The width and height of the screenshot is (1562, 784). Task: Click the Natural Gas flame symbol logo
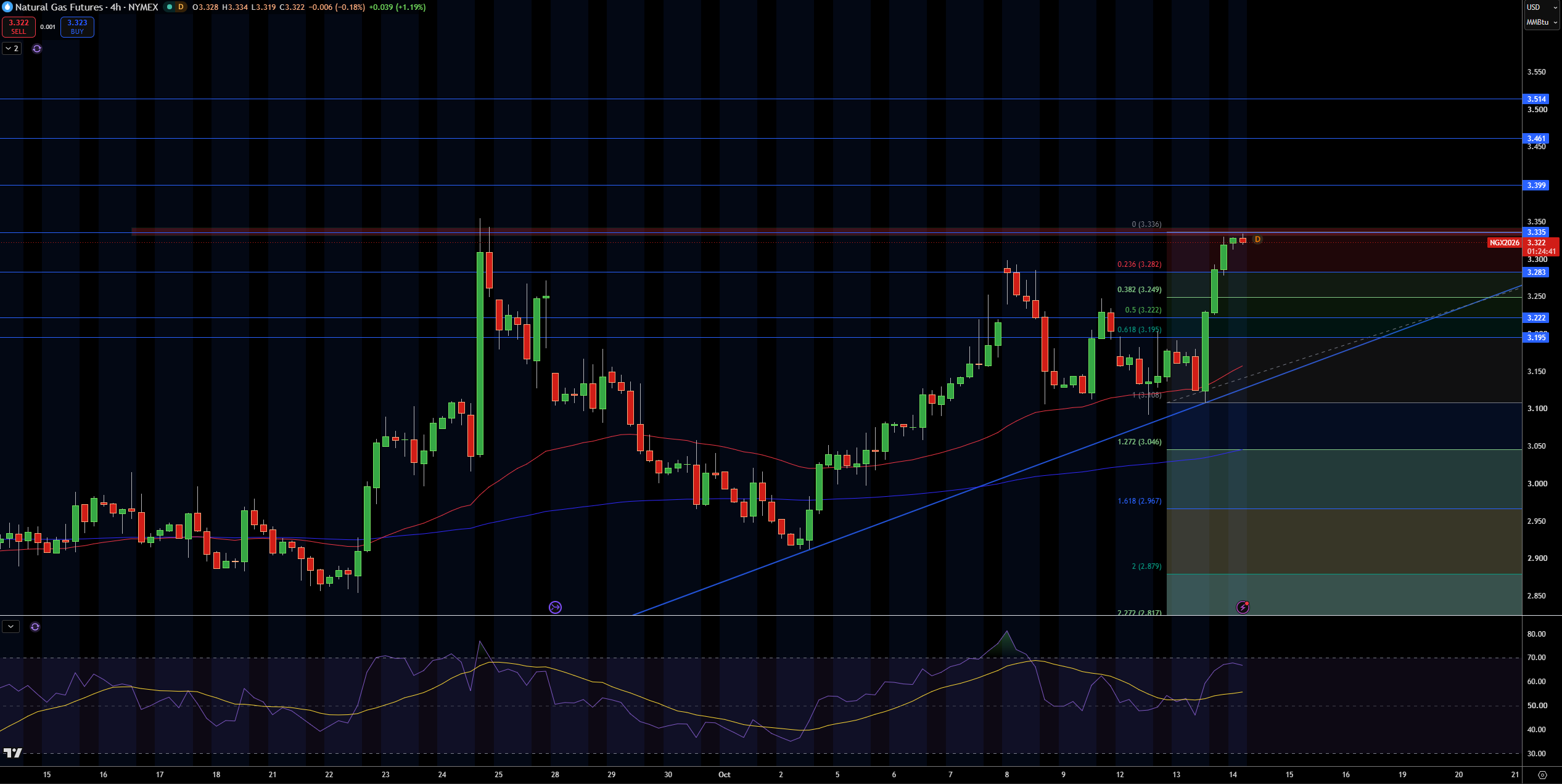[7, 7]
